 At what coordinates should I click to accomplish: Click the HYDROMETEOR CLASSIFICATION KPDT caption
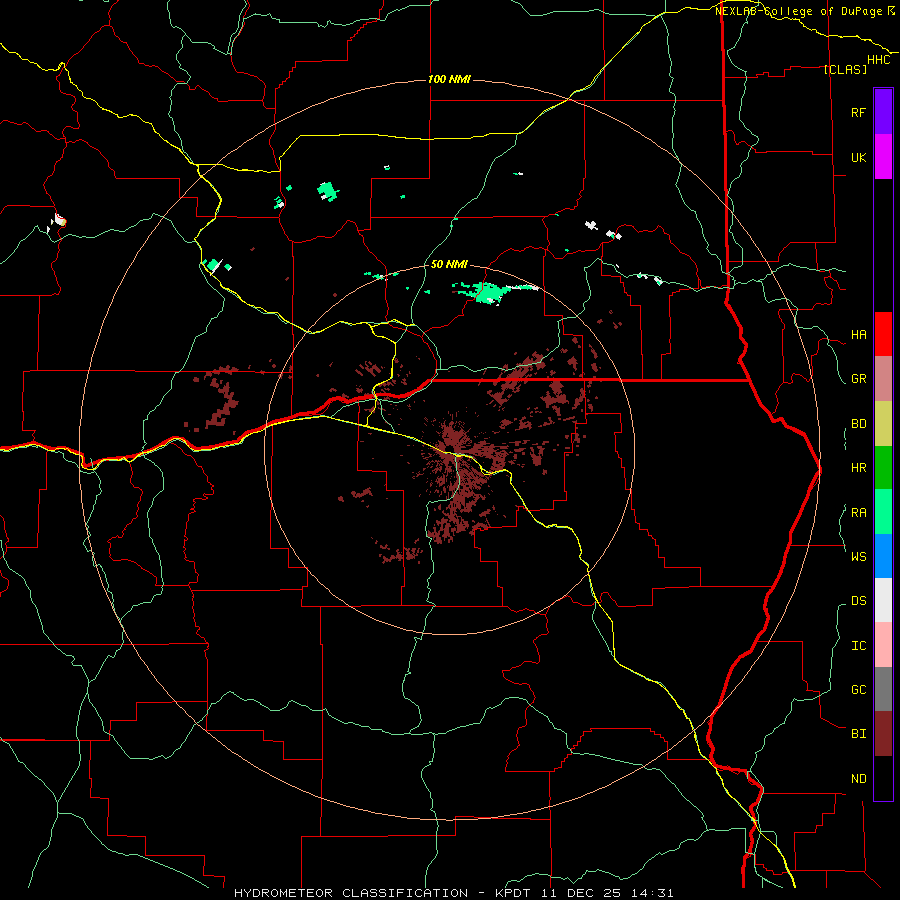[453, 893]
